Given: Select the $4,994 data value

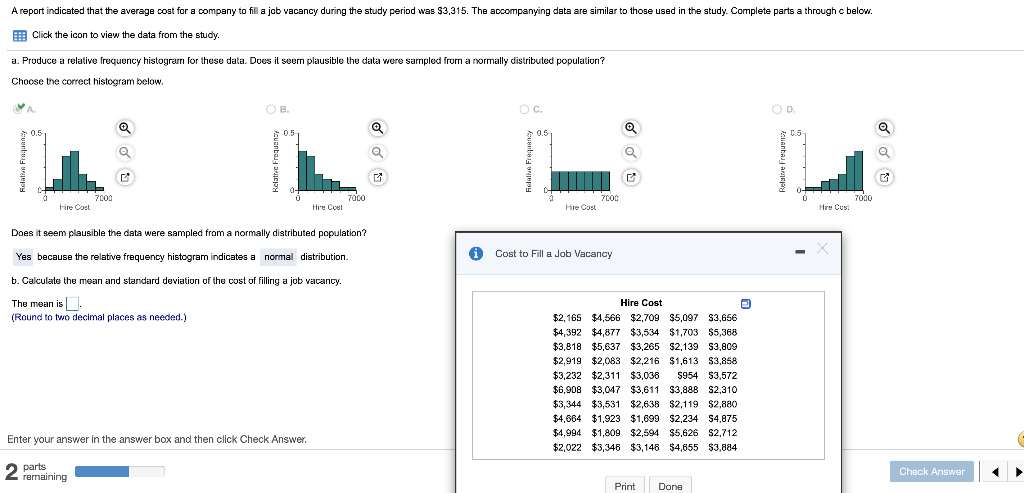Looking at the screenshot, I should [x=567, y=433].
